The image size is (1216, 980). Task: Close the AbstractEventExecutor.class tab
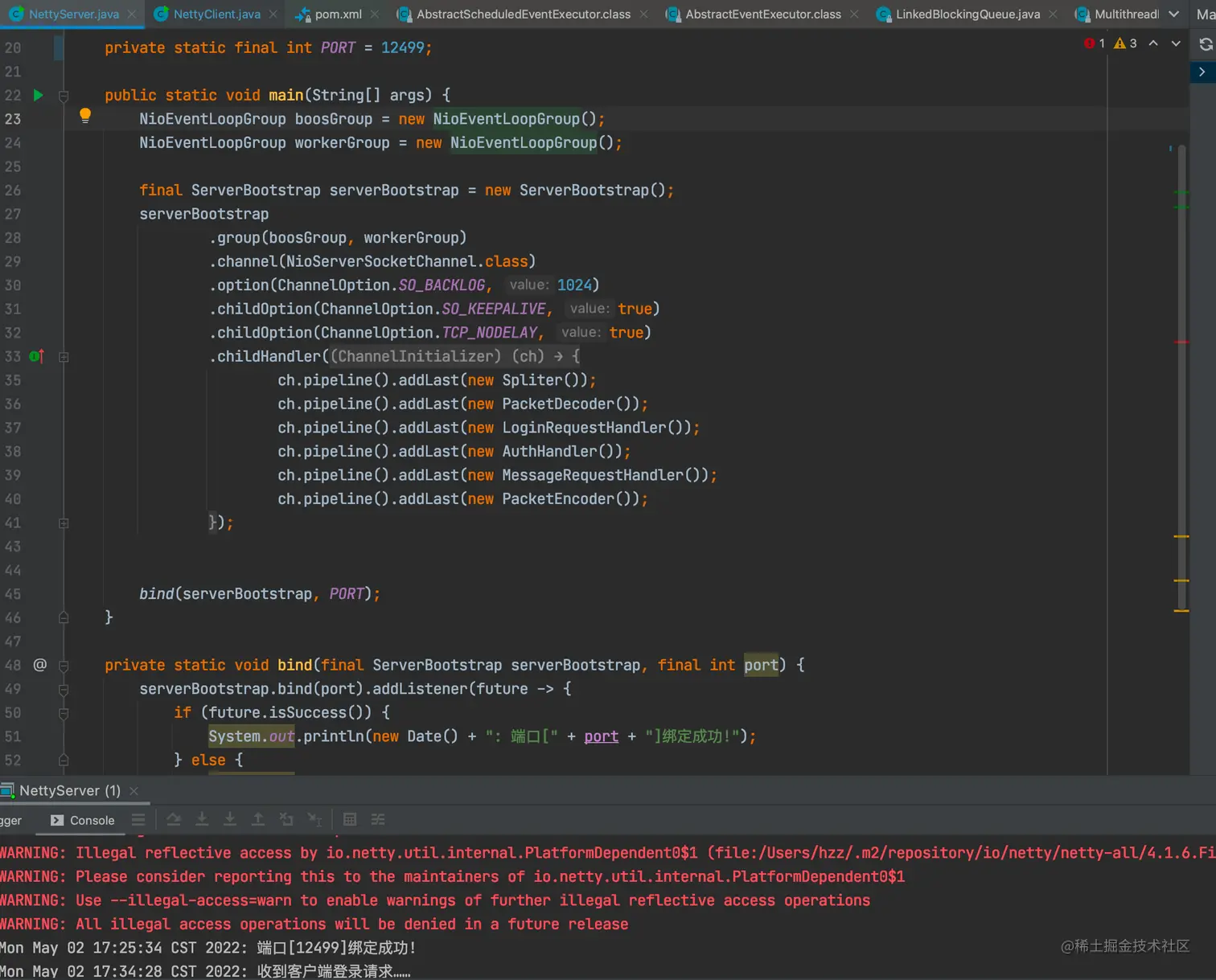tap(854, 14)
